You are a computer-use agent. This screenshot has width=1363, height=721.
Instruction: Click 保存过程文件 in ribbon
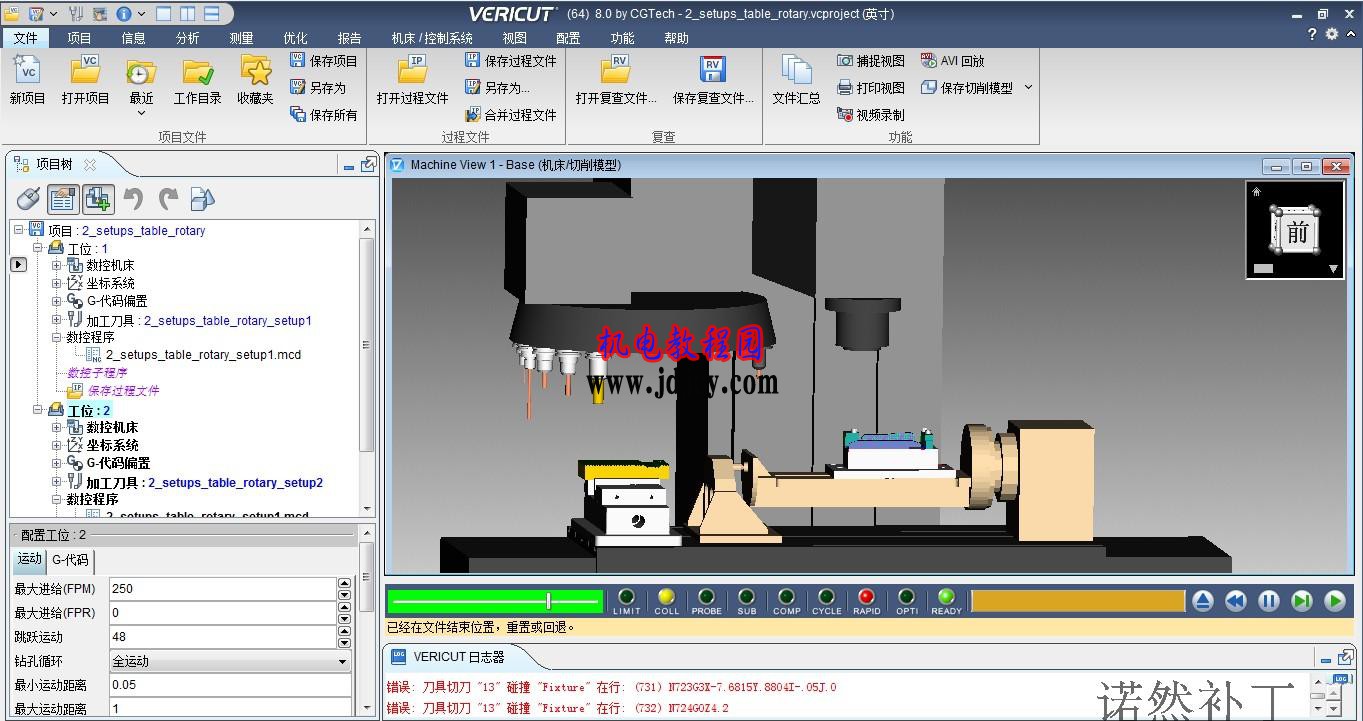coord(511,61)
